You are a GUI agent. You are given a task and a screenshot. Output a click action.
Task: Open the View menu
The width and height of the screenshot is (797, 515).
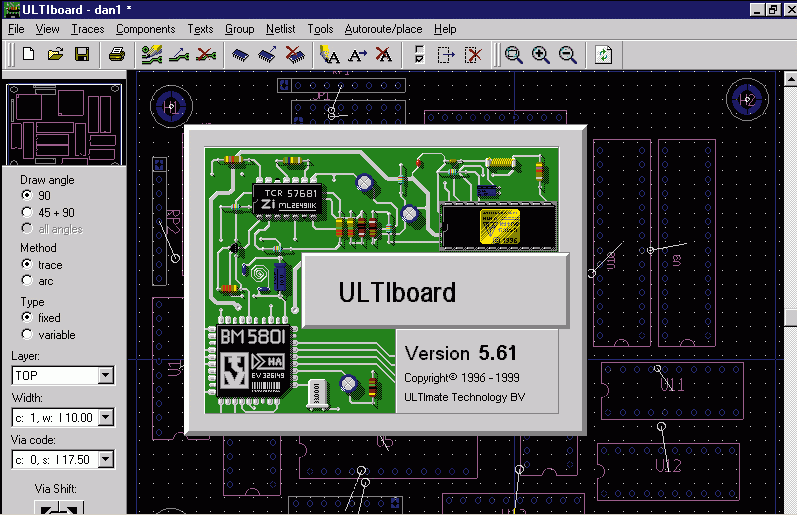click(47, 29)
